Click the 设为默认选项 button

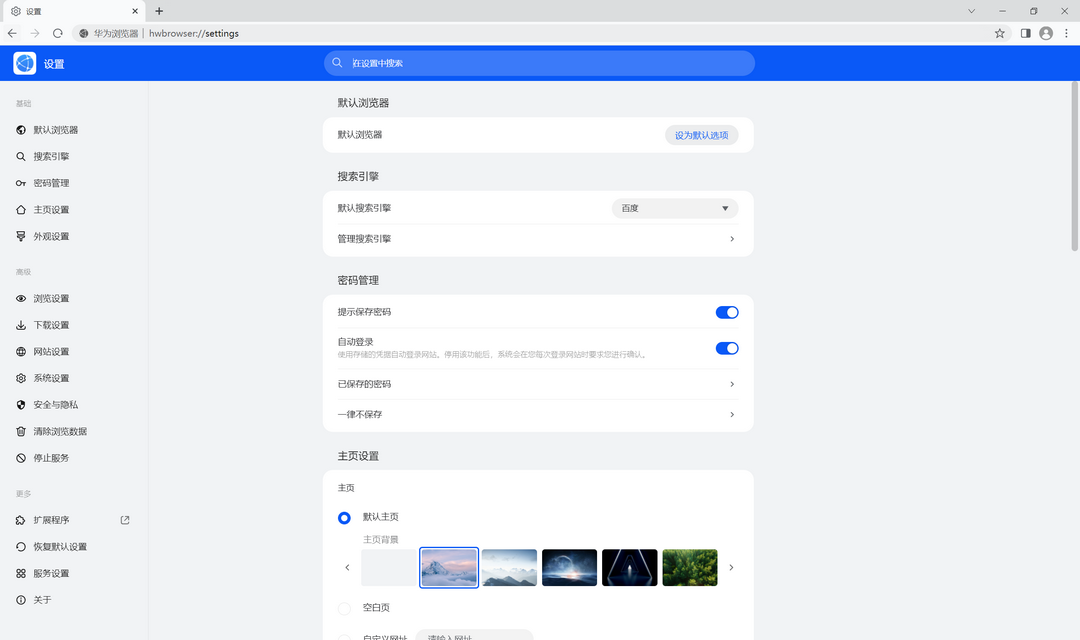(x=701, y=134)
